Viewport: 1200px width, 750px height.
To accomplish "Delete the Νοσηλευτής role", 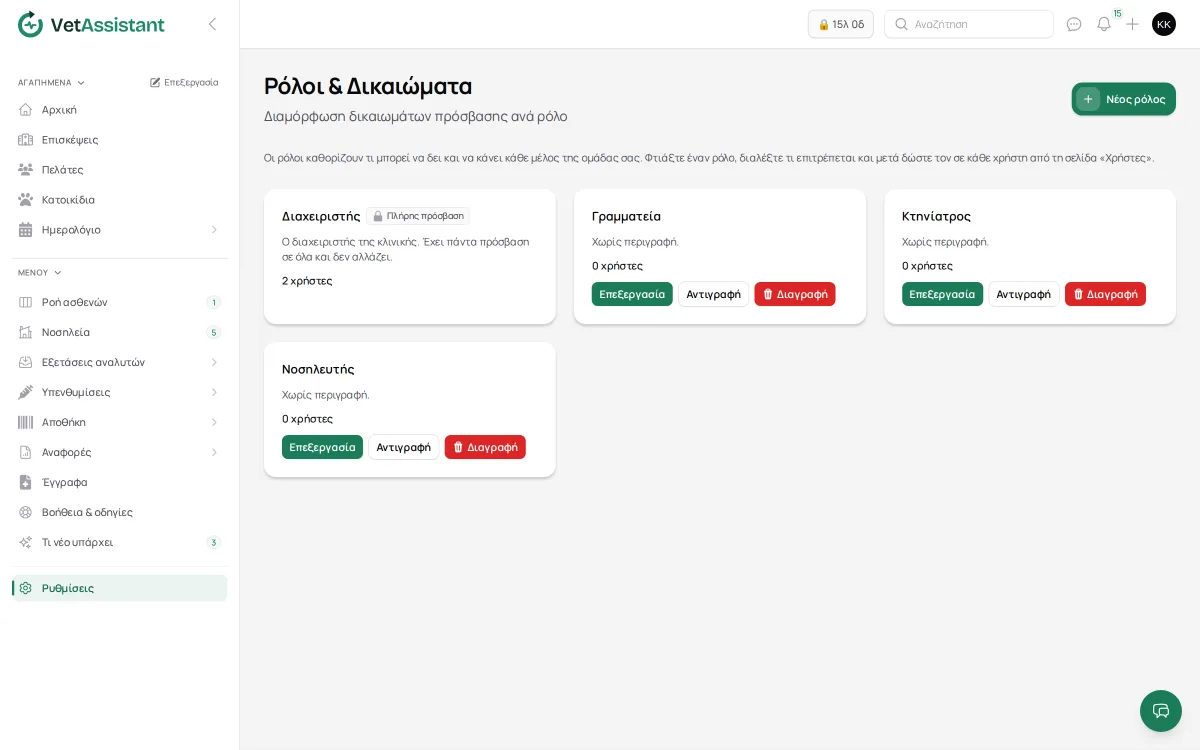I will click(485, 447).
